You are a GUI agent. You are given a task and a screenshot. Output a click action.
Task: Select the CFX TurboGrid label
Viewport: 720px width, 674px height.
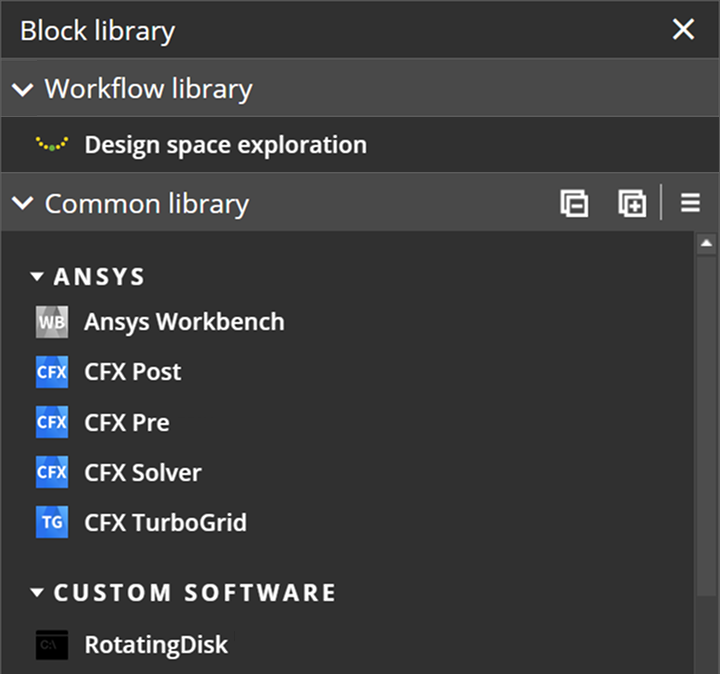pos(165,522)
